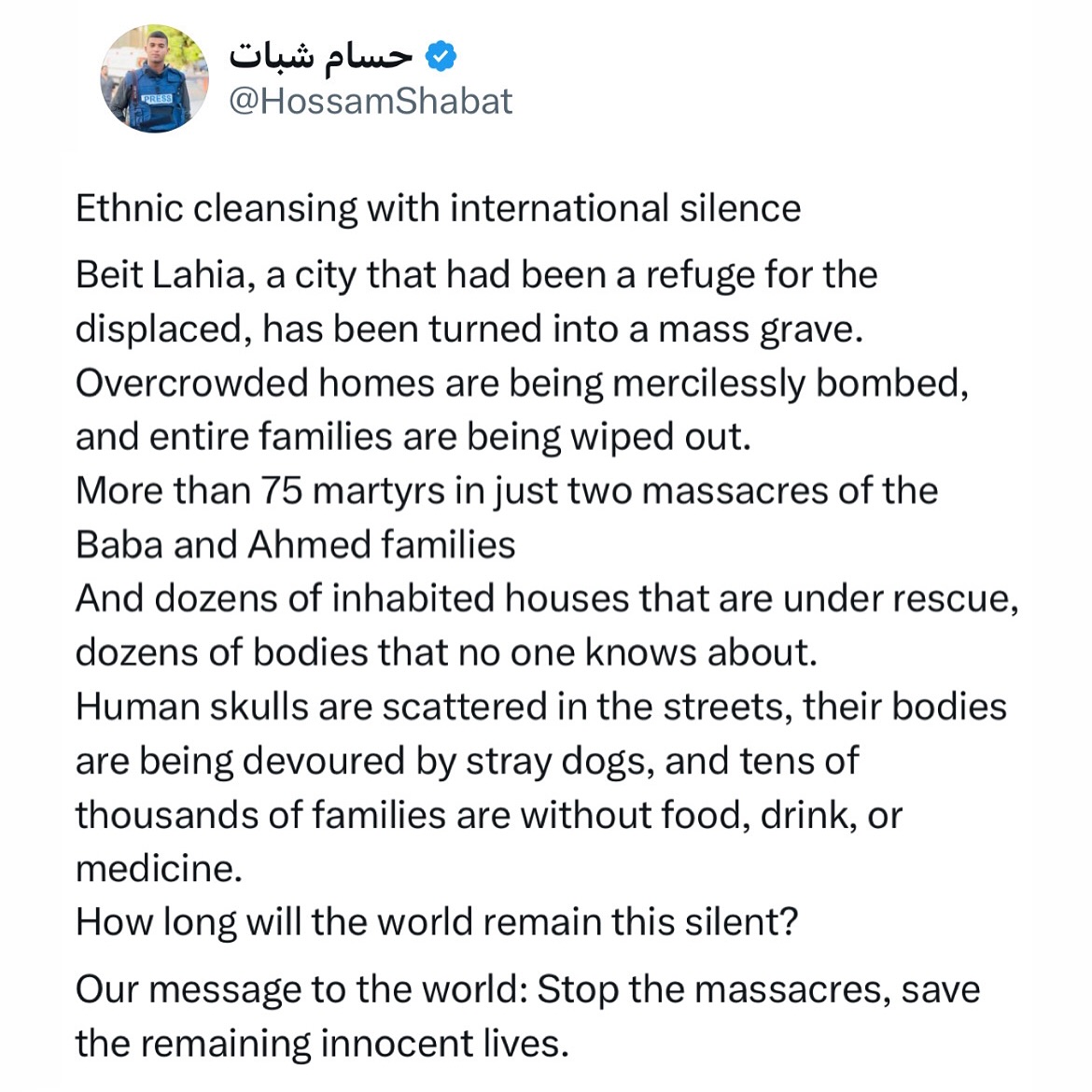The width and height of the screenshot is (1092, 1092).
Task: Click the line starting 'And dozens of inhabited houses'
Action: click(546, 598)
